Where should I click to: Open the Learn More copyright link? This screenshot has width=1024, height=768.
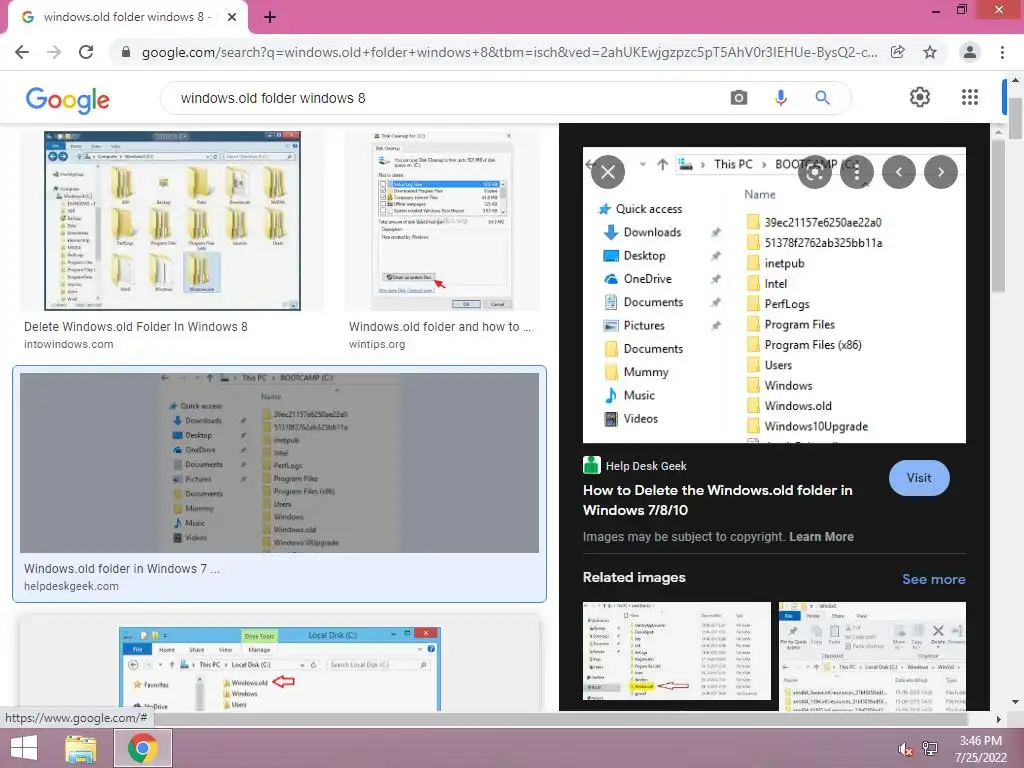tap(821, 537)
